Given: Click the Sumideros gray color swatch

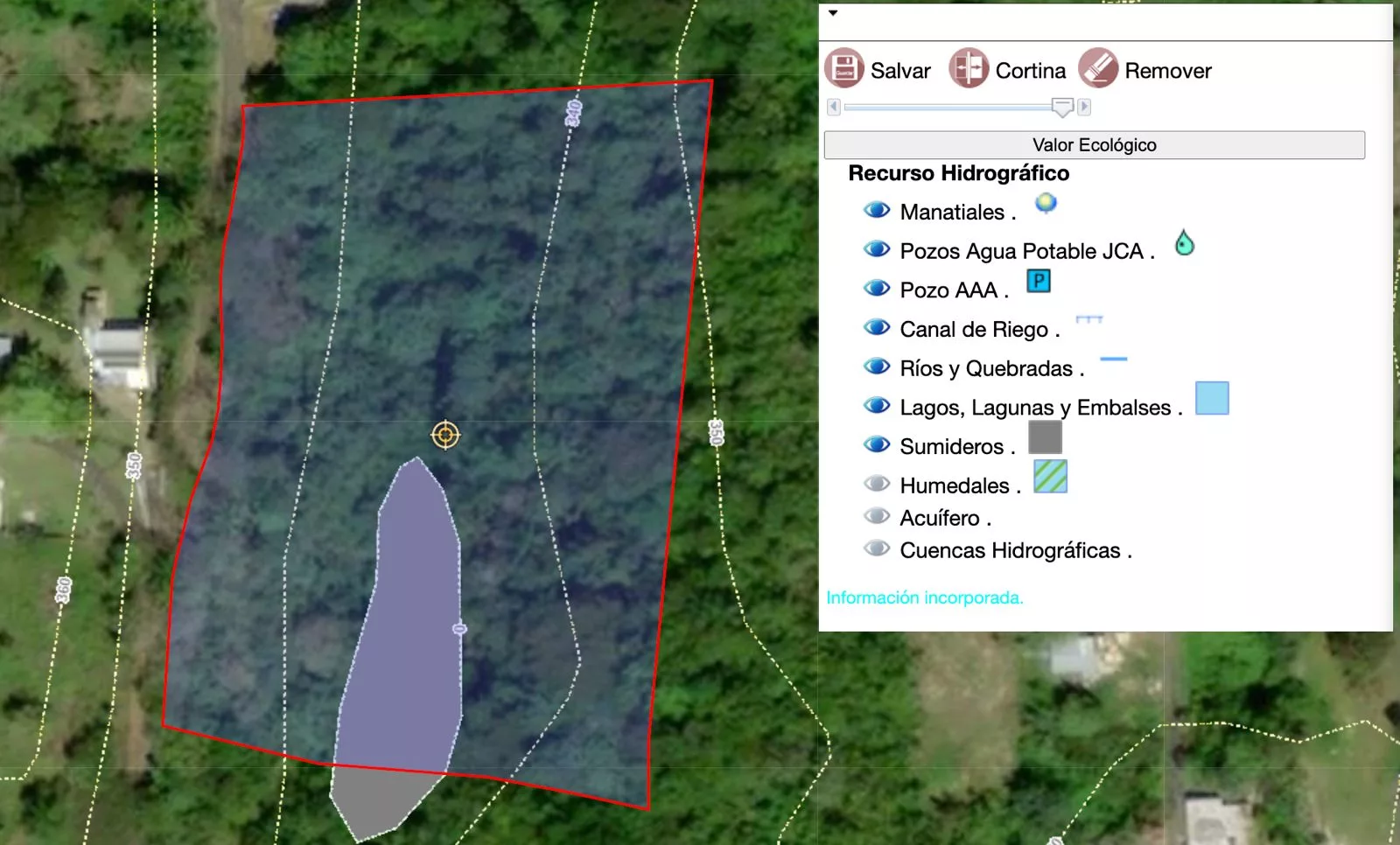Looking at the screenshot, I should click(x=1045, y=437).
